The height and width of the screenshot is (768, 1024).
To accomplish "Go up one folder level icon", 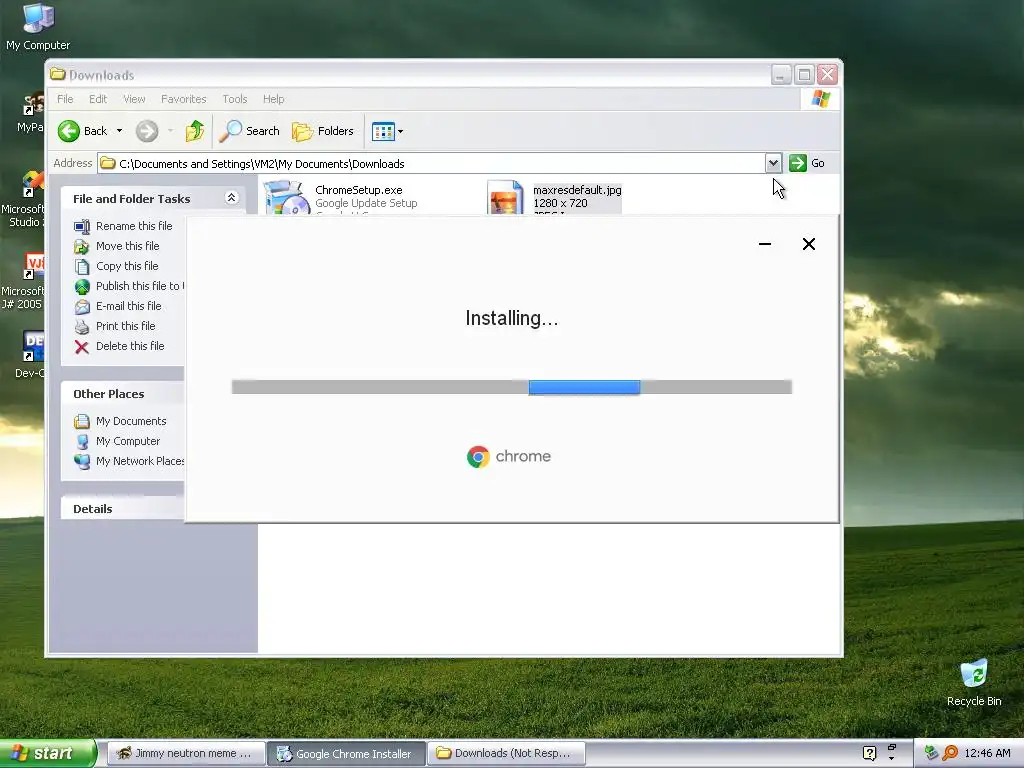I will (x=195, y=131).
